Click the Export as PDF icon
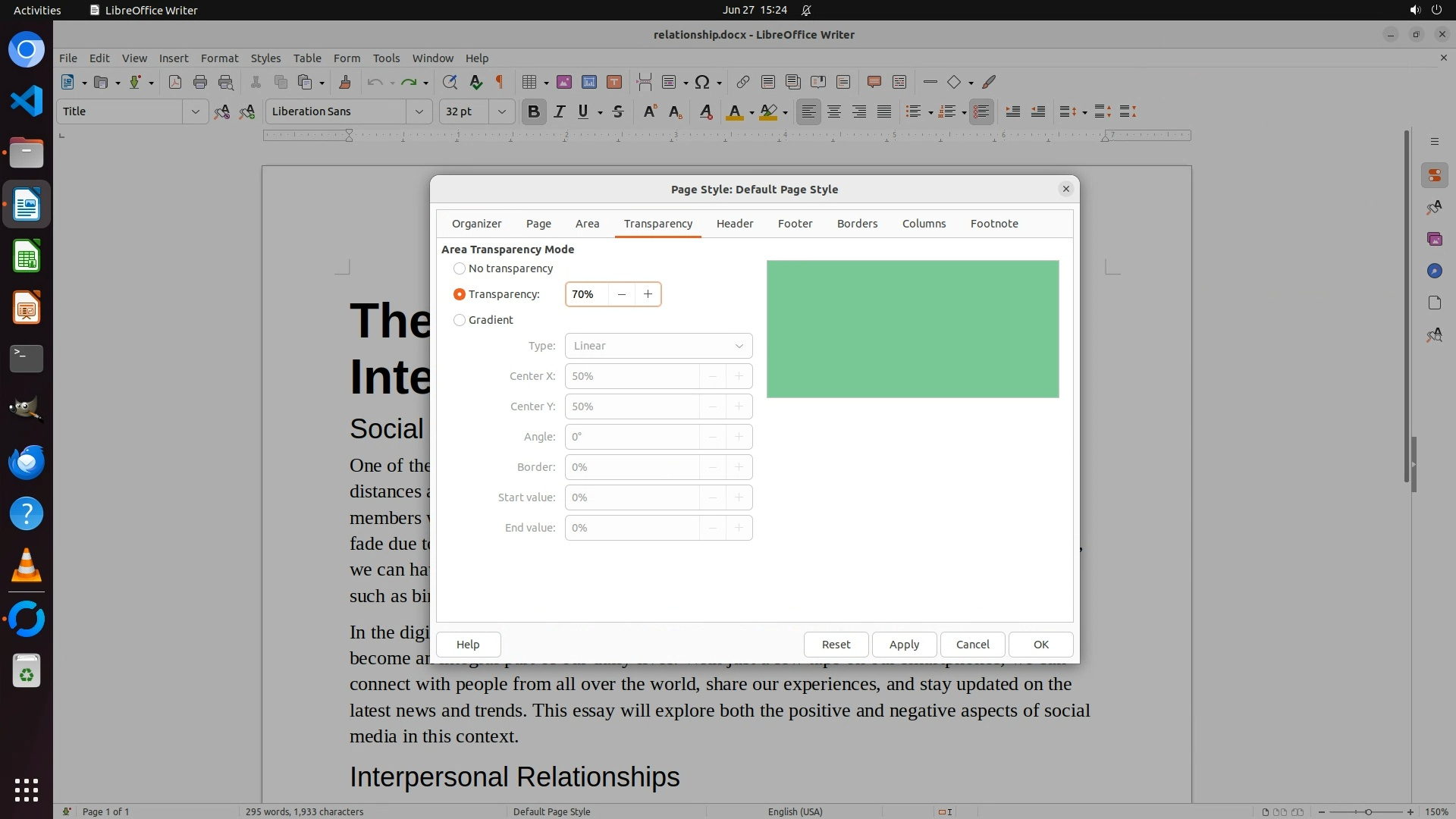This screenshot has width=1456, height=819. (x=174, y=82)
